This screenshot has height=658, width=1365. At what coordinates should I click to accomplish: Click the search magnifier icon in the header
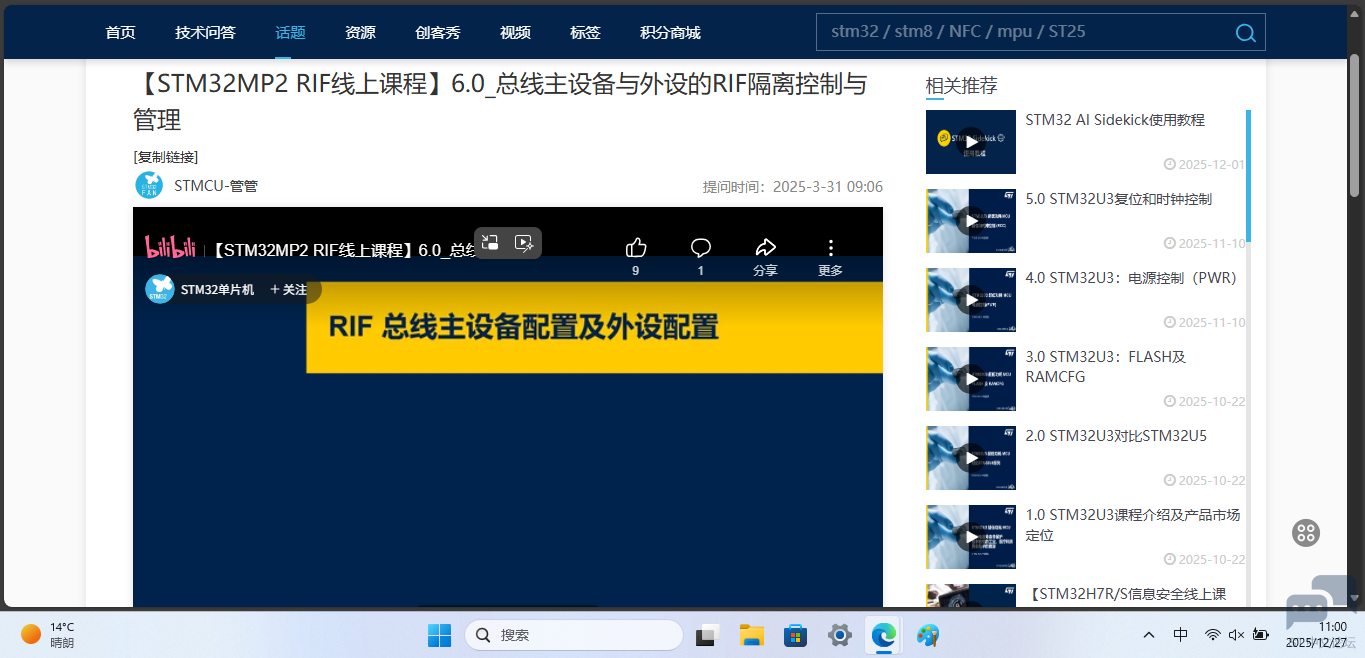point(1245,33)
